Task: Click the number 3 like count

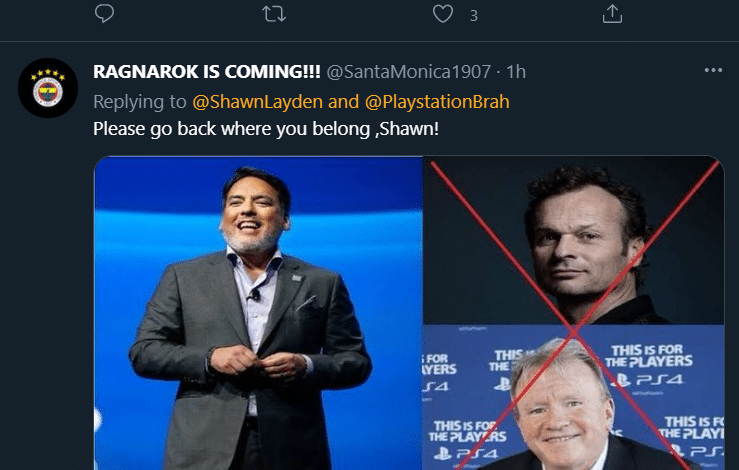Action: point(473,15)
